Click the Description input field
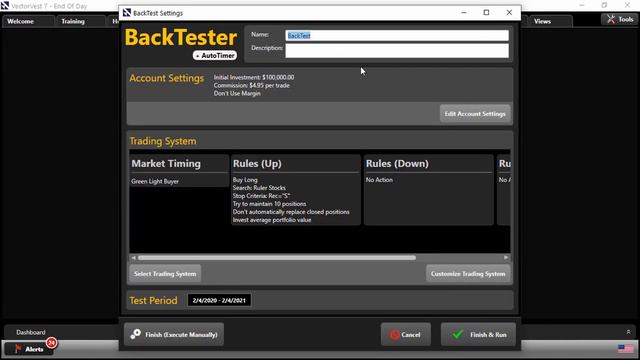640x360 pixels. pyautogui.click(x=397, y=51)
